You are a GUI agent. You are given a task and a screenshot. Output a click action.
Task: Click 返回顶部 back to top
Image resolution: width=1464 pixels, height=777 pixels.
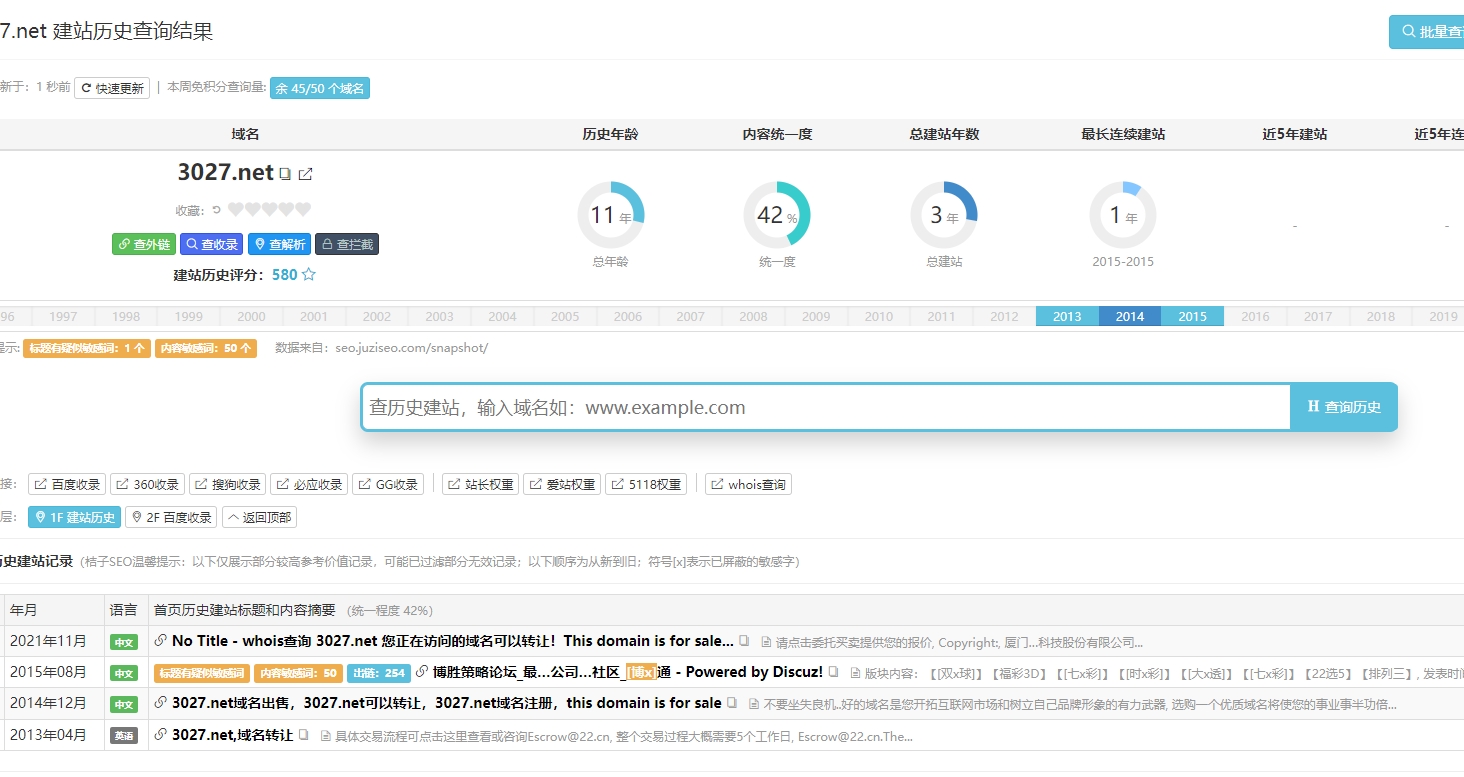click(x=259, y=517)
